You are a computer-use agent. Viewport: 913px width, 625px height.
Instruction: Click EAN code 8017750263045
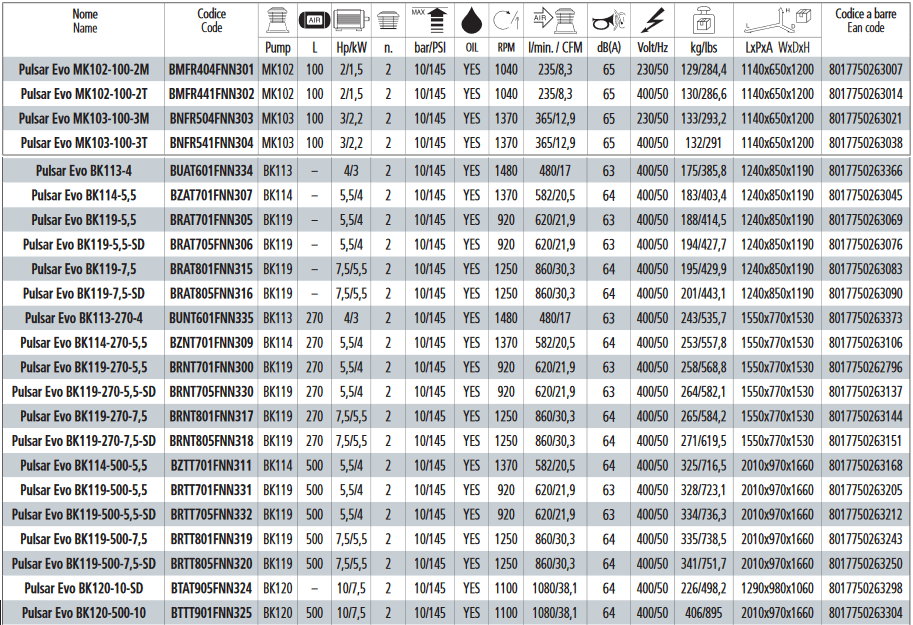tap(865, 196)
